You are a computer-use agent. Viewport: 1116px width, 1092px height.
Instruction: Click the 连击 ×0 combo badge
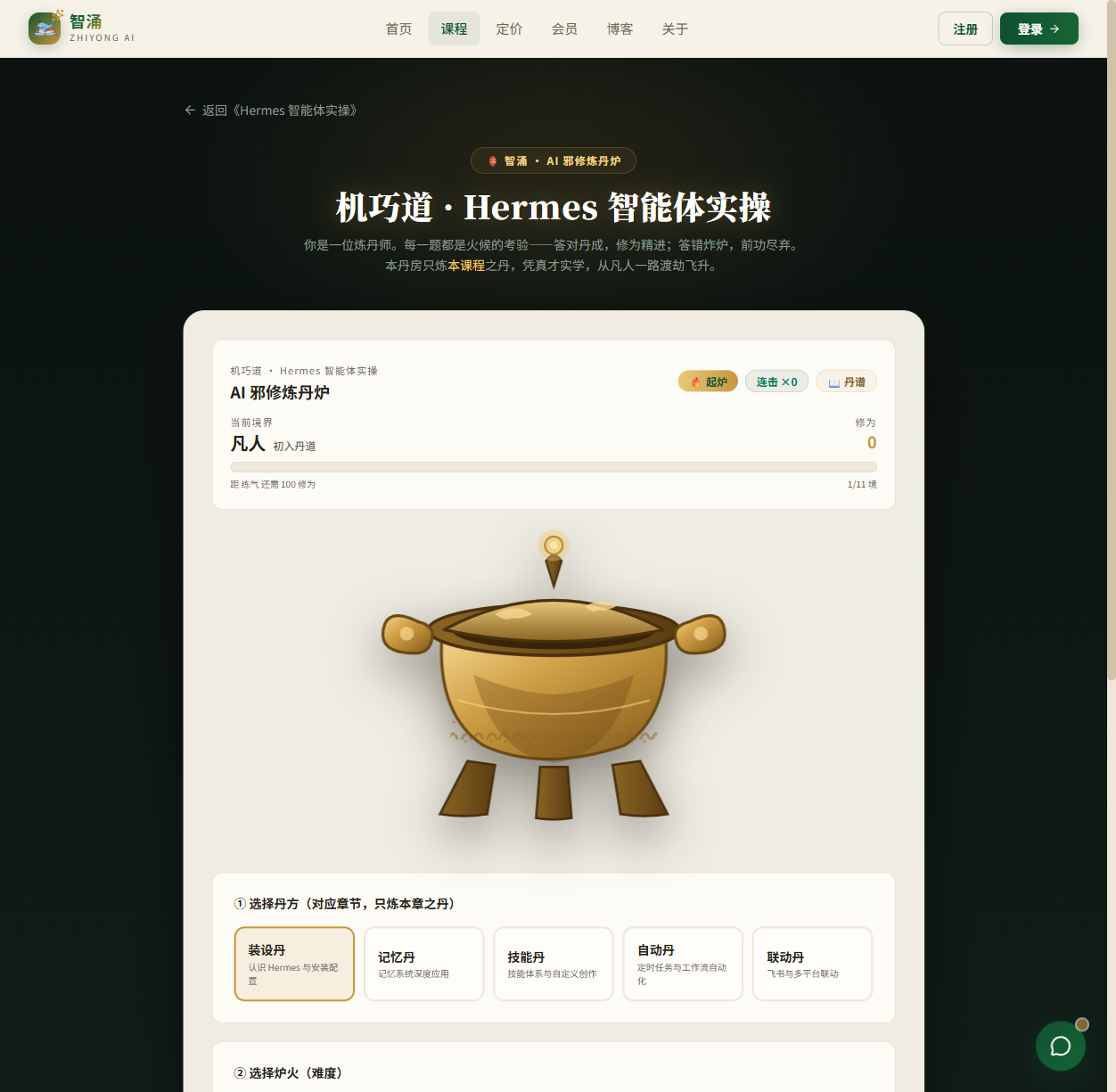click(777, 382)
